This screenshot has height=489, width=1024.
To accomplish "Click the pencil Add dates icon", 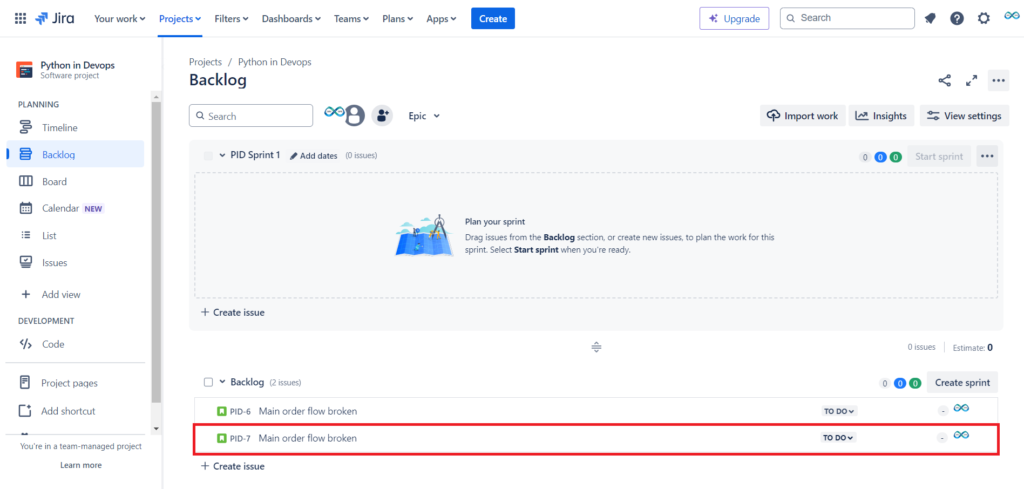I will pos(293,155).
